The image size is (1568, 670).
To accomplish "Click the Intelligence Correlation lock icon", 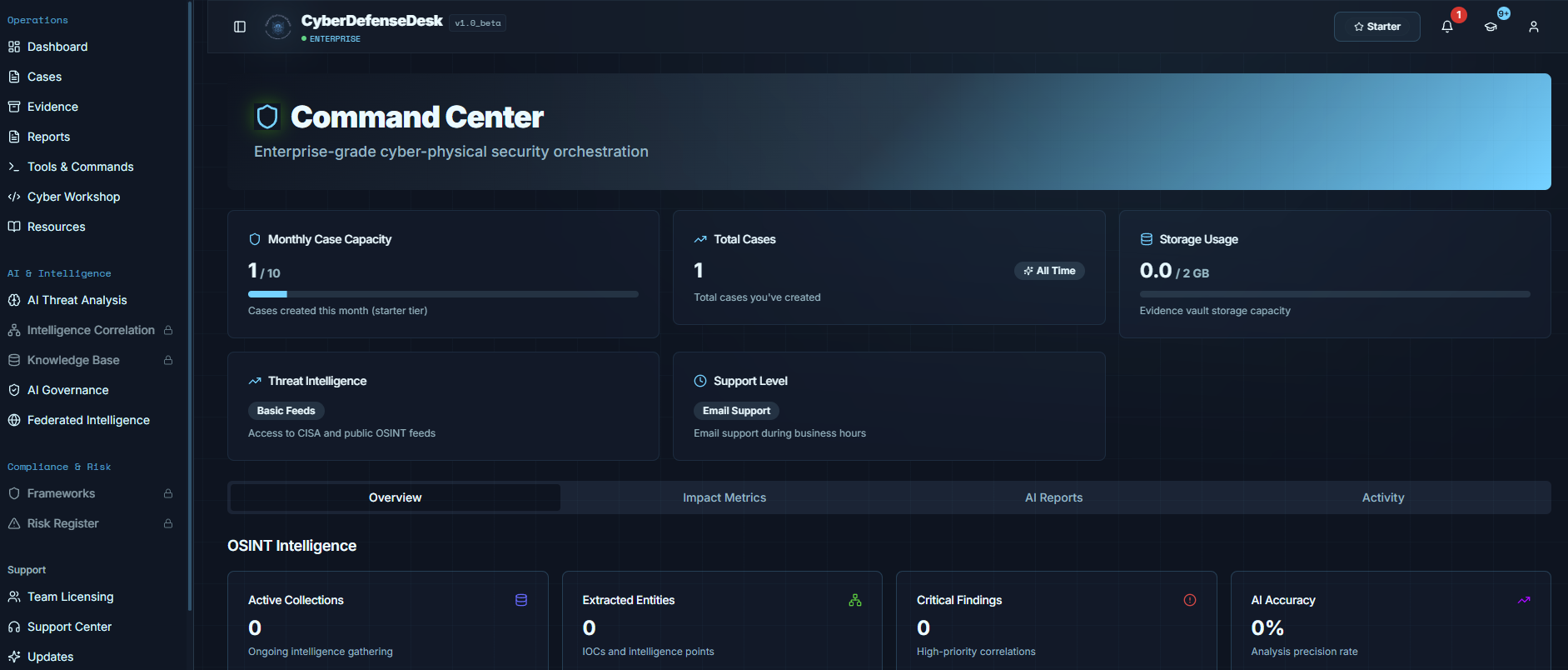I will tap(168, 330).
